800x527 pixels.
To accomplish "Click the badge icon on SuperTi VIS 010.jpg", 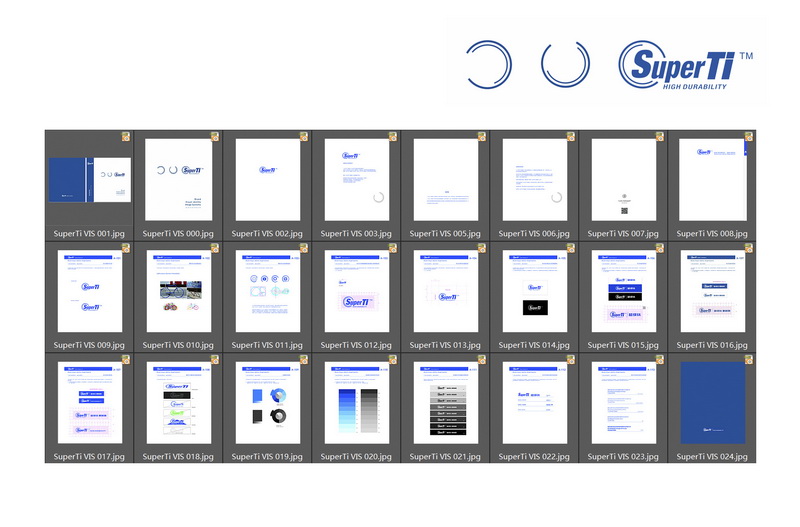I will [215, 248].
